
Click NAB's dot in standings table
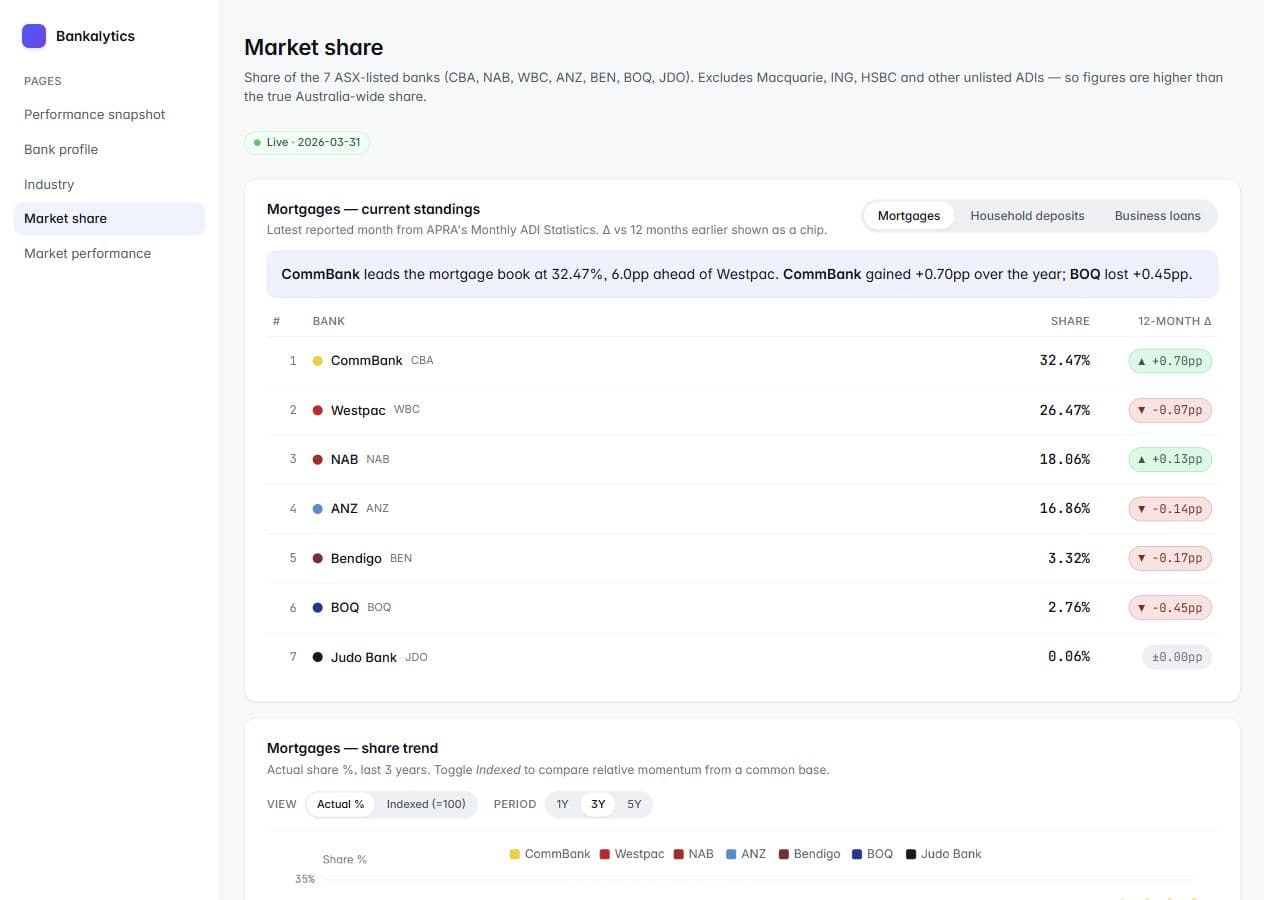click(x=318, y=460)
